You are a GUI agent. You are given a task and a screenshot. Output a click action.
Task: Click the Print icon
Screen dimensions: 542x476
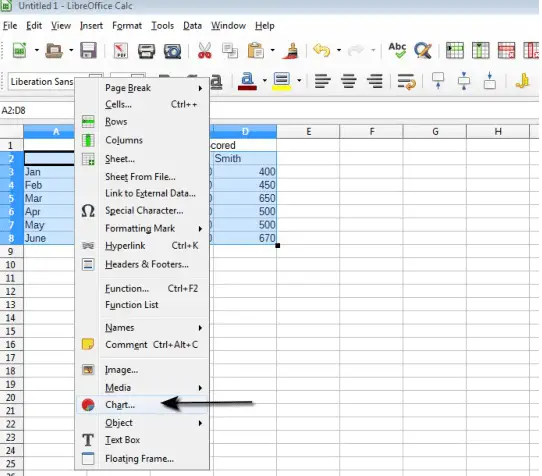(146, 51)
